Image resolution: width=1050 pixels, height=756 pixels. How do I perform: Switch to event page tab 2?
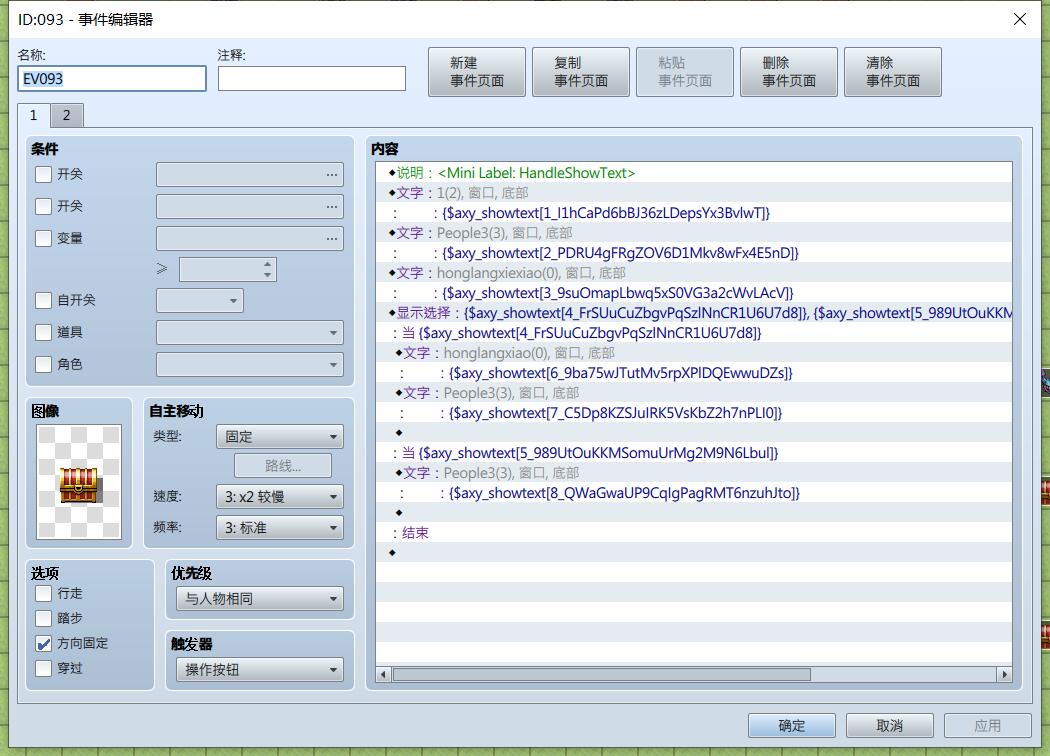click(x=66, y=115)
